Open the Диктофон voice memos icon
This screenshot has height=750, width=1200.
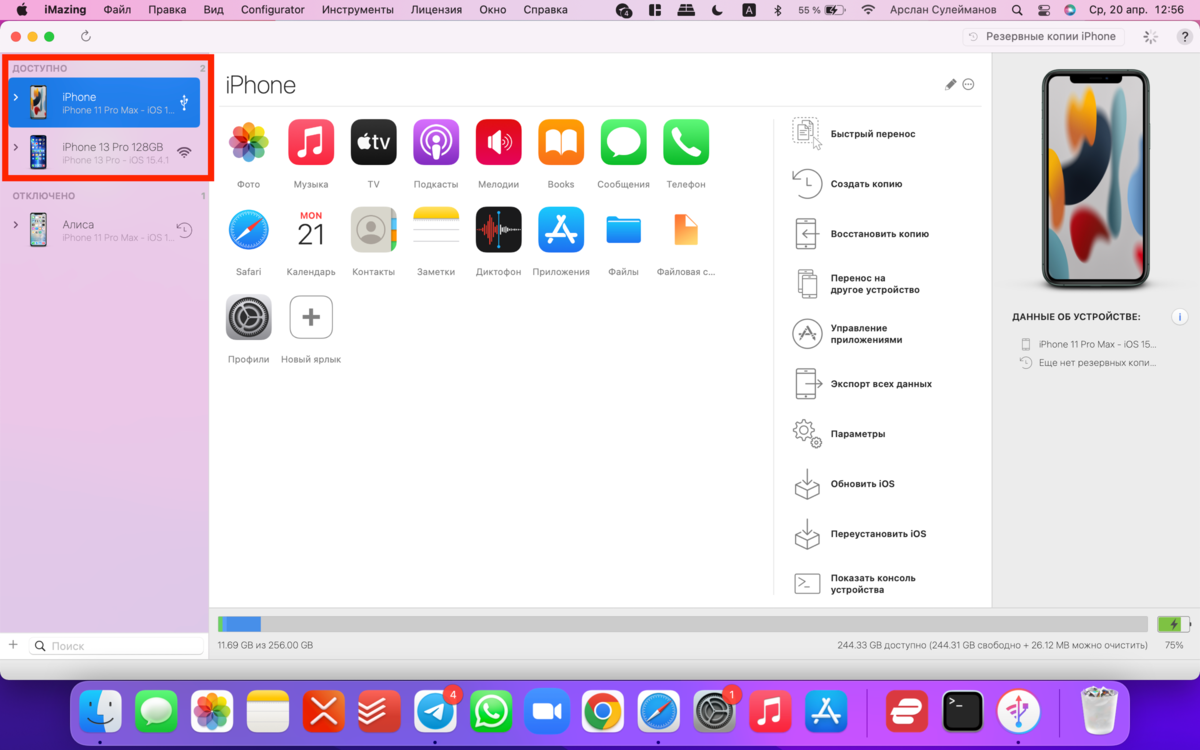498,230
